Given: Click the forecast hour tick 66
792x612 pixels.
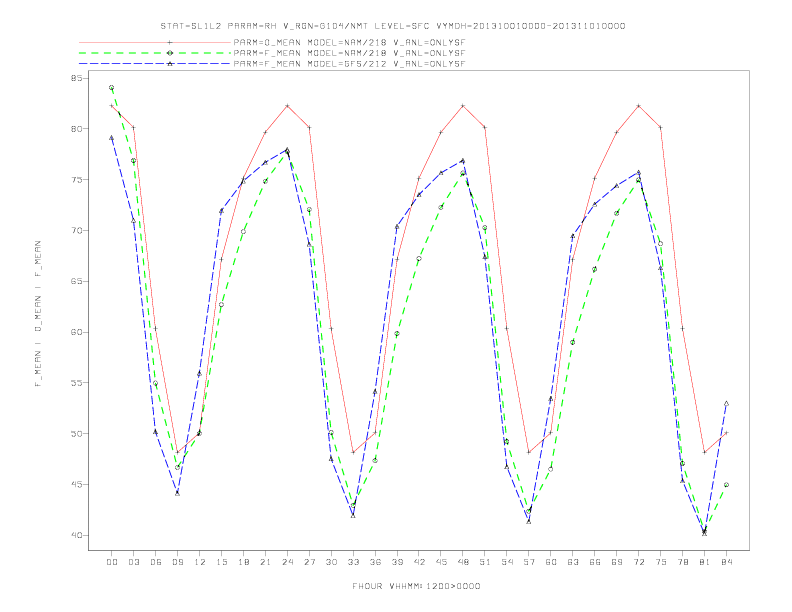Looking at the screenshot, I should pyautogui.click(x=595, y=562).
